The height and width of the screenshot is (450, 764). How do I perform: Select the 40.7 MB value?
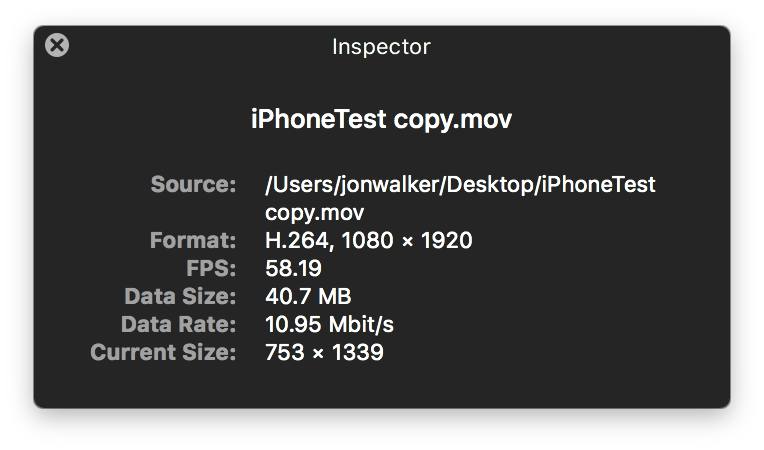pyautogui.click(x=308, y=296)
